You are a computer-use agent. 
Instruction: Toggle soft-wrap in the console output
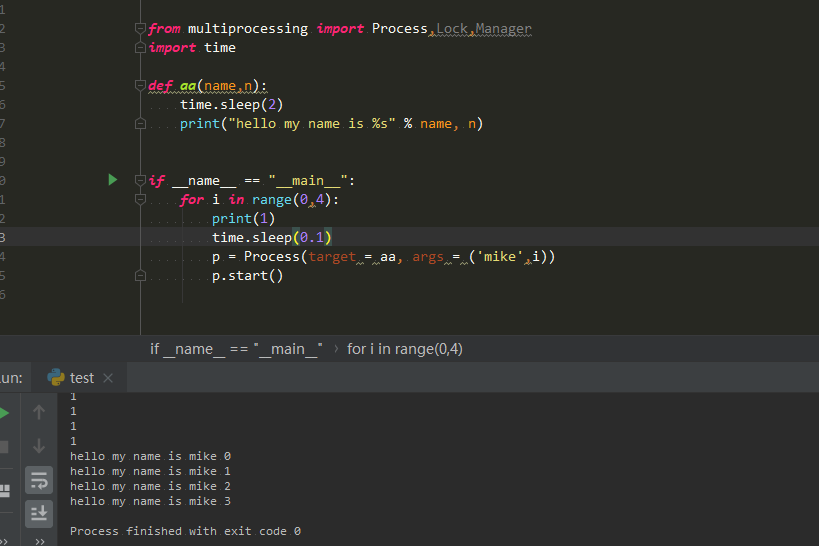pyautogui.click(x=39, y=480)
